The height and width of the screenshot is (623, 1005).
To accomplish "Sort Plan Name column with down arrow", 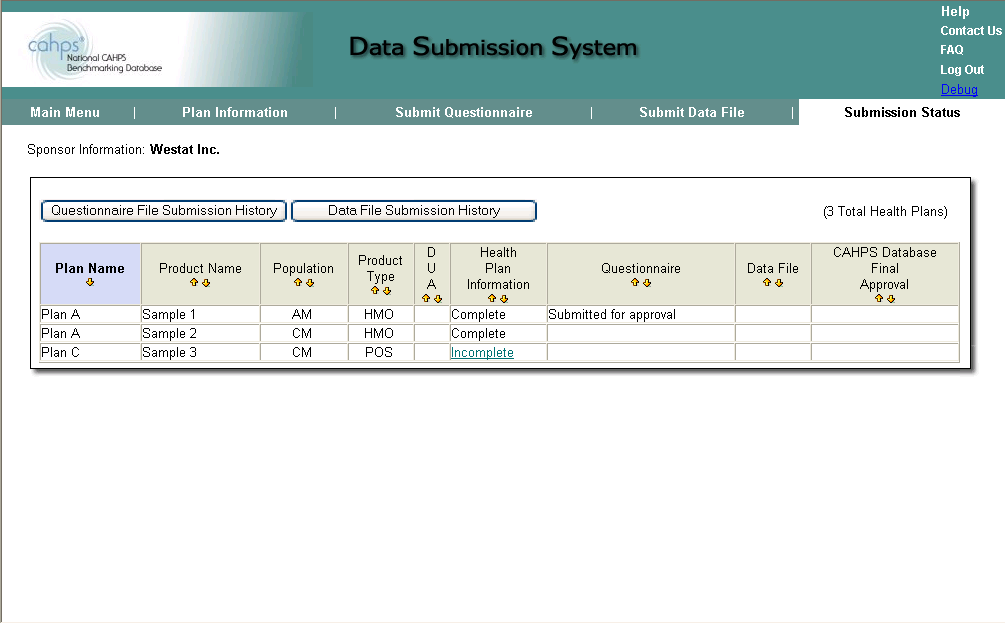I will (x=90, y=283).
